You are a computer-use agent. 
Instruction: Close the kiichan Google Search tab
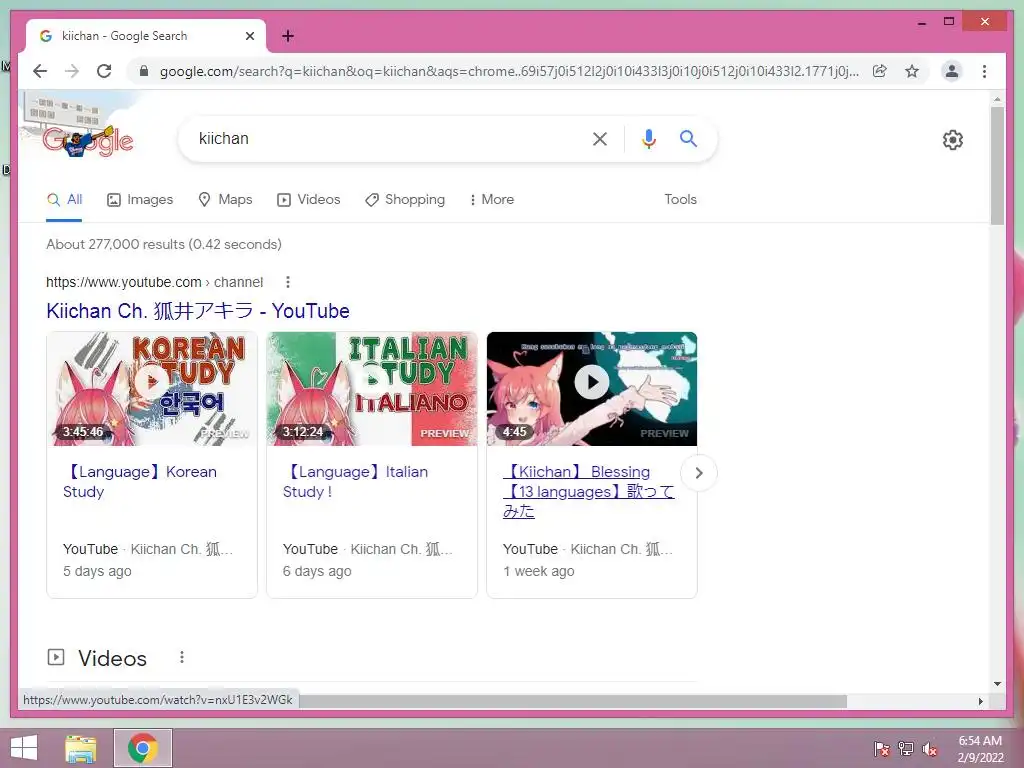pyautogui.click(x=249, y=36)
